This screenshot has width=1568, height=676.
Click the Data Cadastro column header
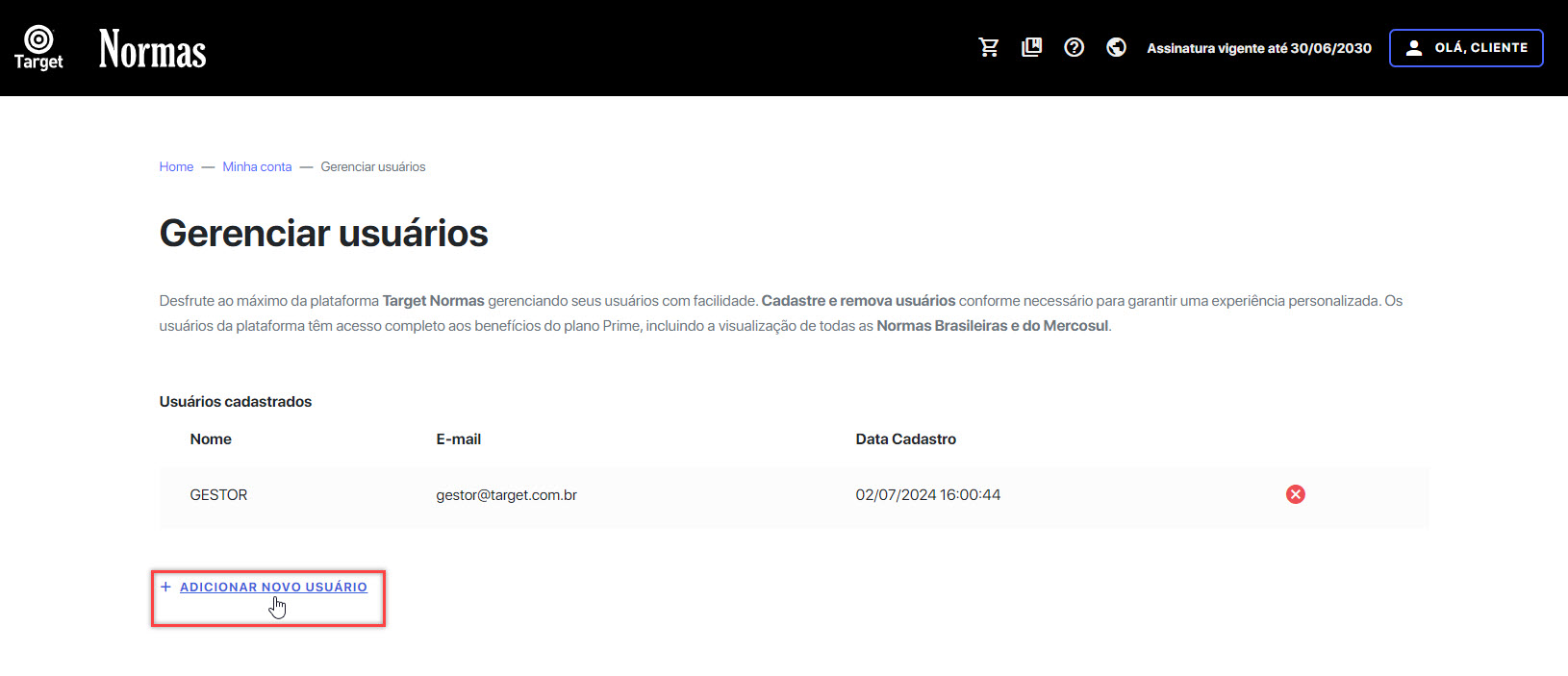[905, 439]
